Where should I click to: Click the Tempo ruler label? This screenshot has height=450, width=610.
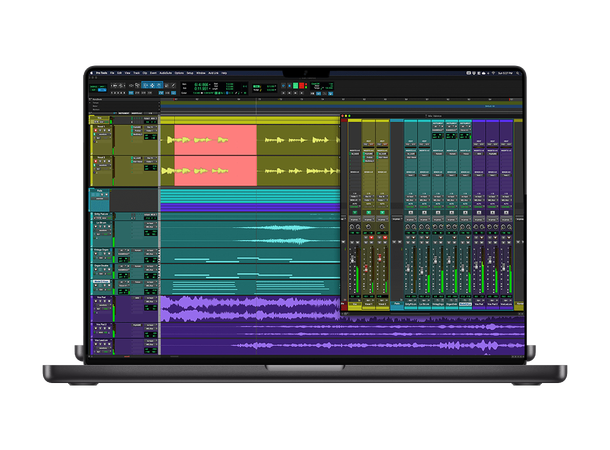pyautogui.click(x=96, y=103)
